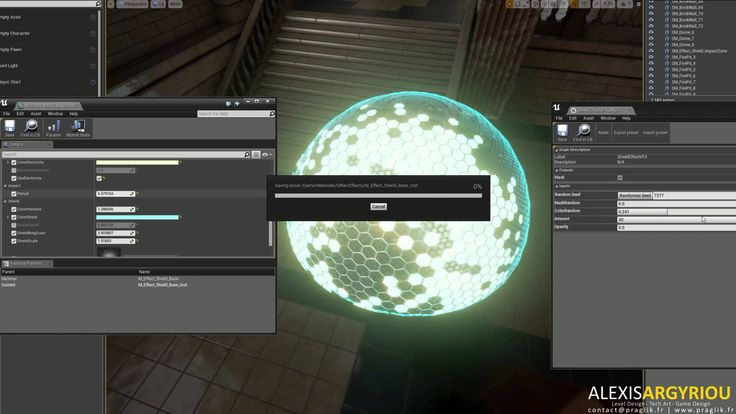The image size is (736, 414).
Task: Click the ColorRandom slider
Action: (x=676, y=212)
